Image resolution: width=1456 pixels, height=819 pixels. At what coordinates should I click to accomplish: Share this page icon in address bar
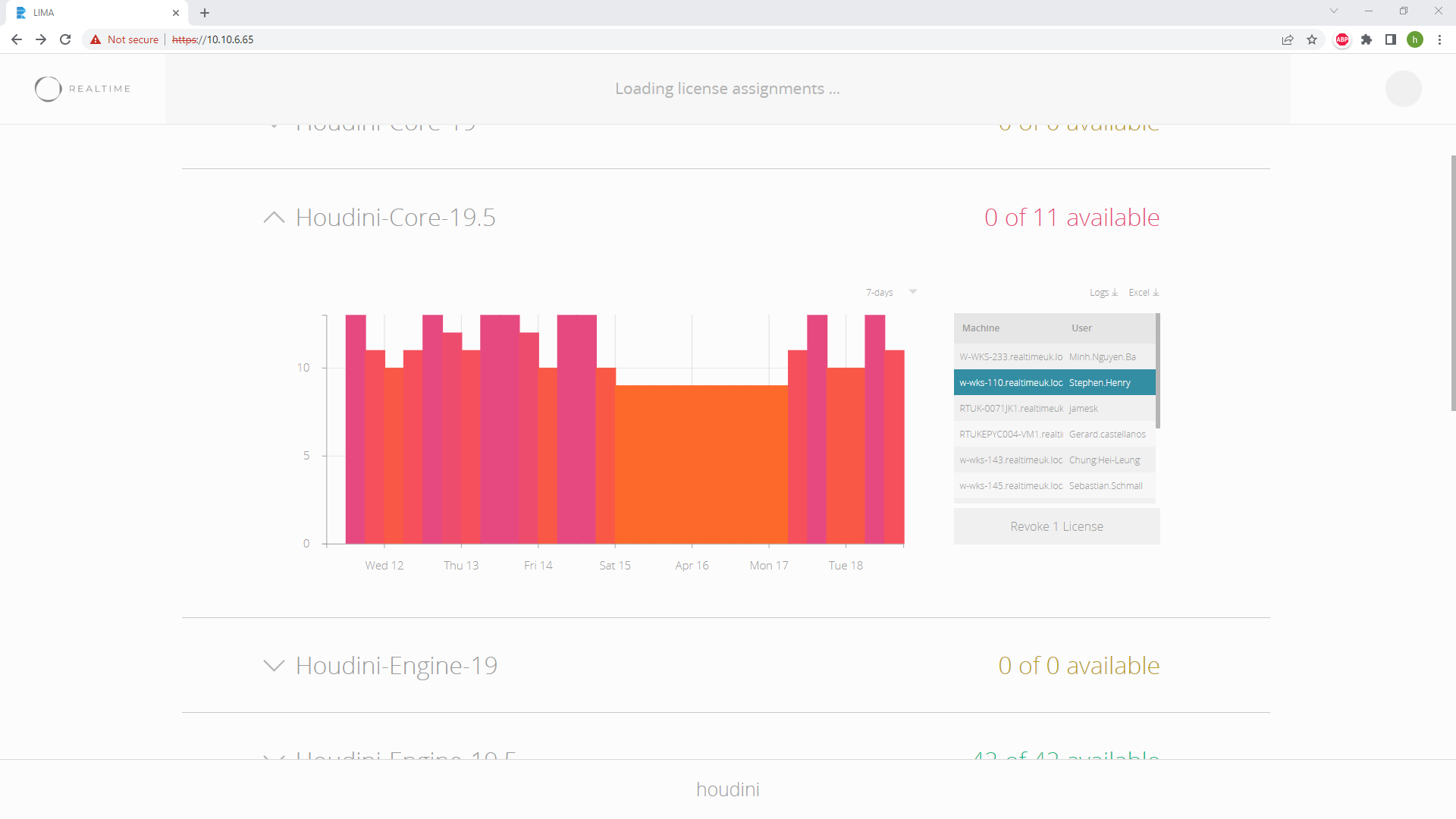pyautogui.click(x=1288, y=39)
